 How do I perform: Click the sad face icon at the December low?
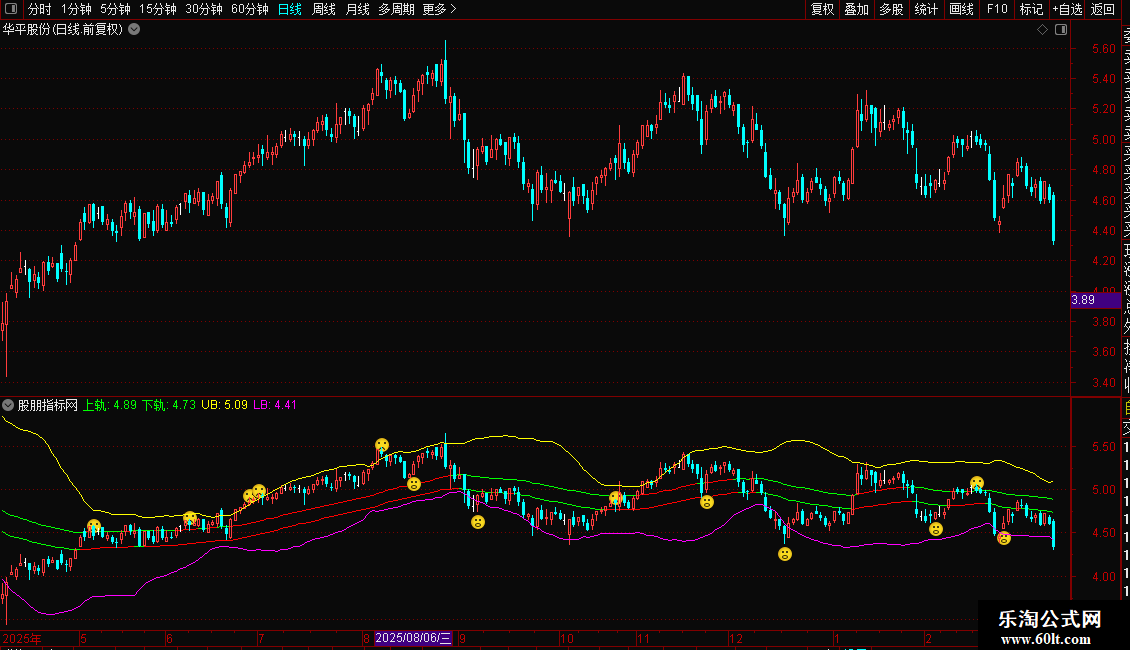pos(785,554)
